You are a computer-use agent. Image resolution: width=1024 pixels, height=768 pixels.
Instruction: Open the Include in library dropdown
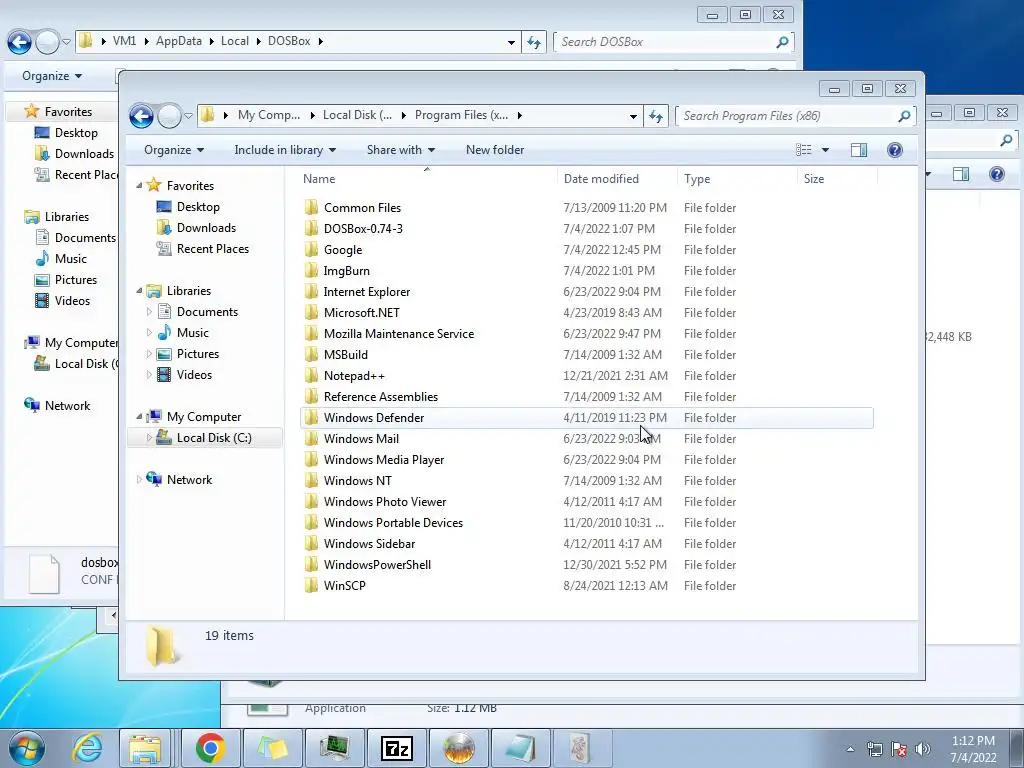tap(285, 150)
